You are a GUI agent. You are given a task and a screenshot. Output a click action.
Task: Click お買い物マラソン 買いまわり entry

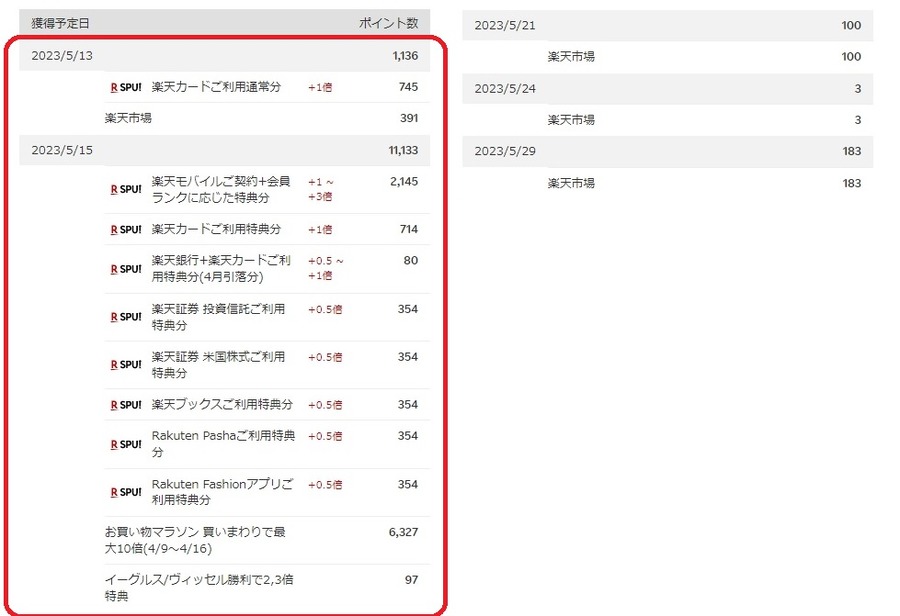195,540
